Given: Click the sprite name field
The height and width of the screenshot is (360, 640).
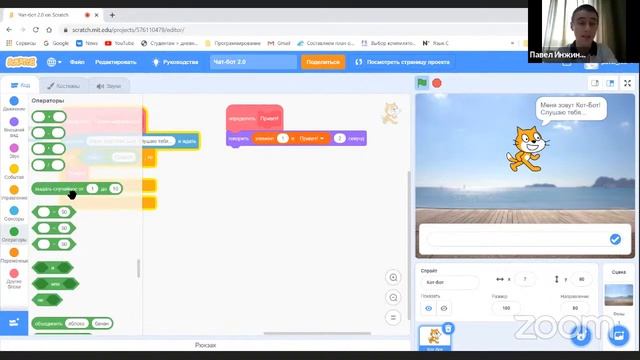Looking at the screenshot, I should pos(449,282).
